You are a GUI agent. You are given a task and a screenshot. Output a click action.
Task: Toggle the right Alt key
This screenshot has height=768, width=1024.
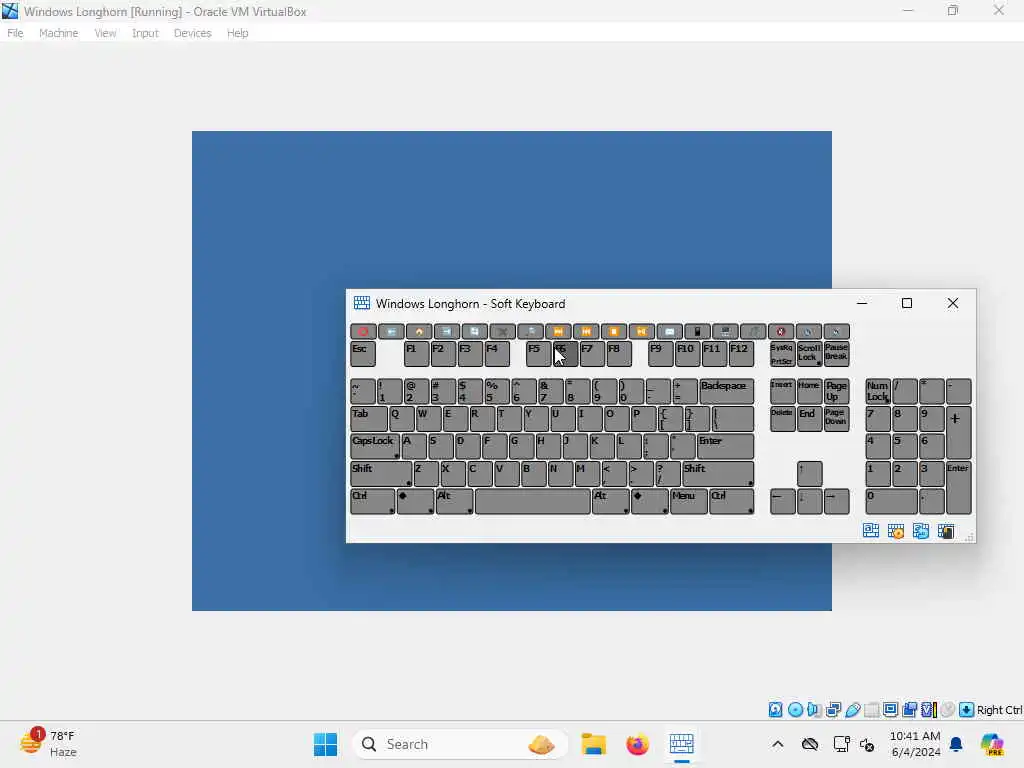coord(611,502)
